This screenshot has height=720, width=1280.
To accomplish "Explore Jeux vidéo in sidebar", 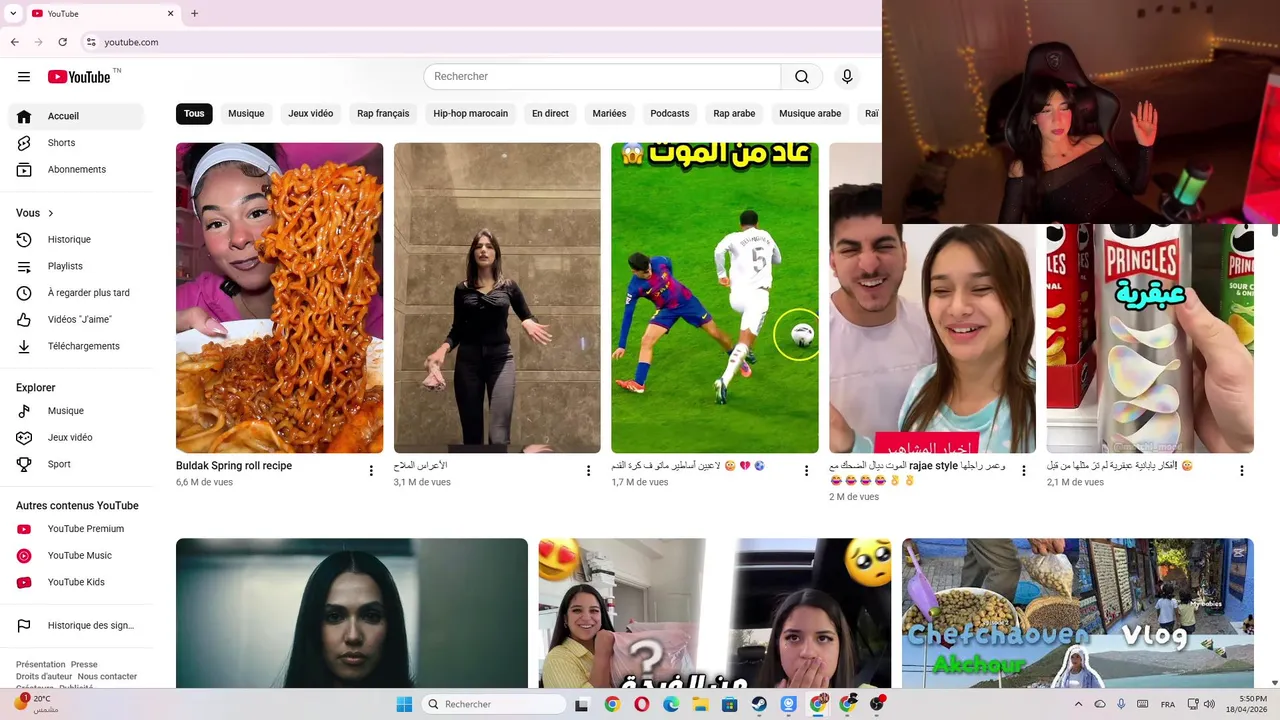I will [x=76, y=438].
